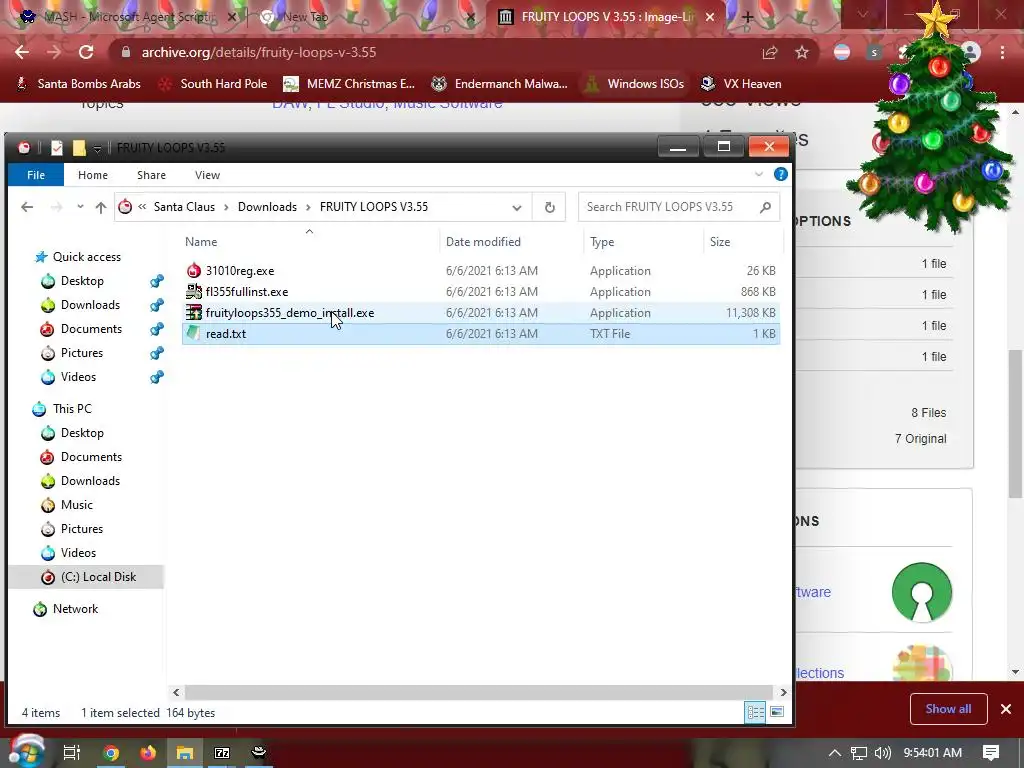The width and height of the screenshot is (1024, 768).
Task: Open Firefox from the taskbar
Action: pos(148,753)
